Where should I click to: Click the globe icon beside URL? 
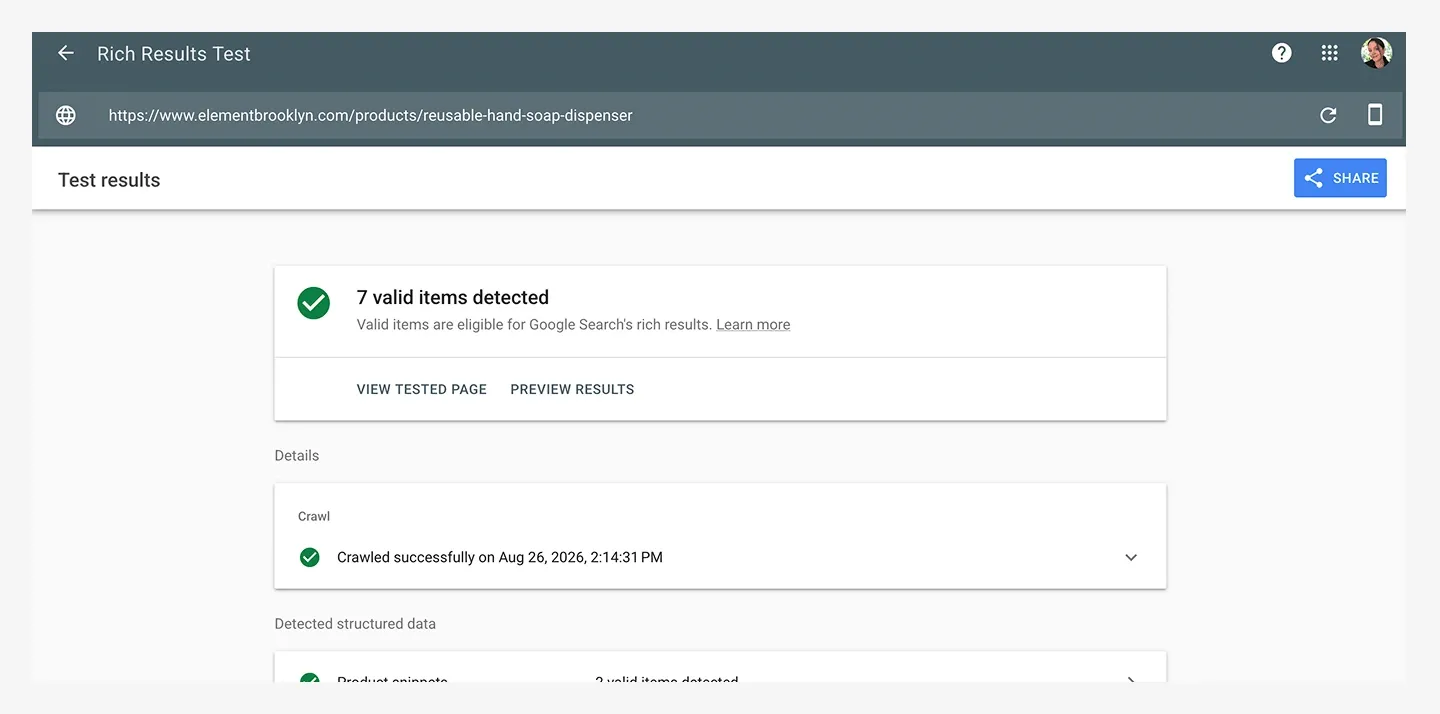point(66,115)
